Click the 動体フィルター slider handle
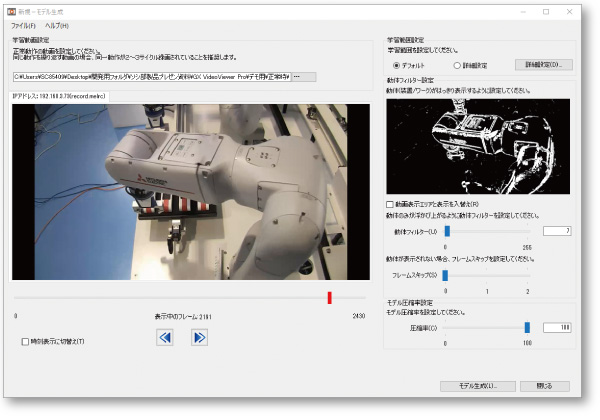This screenshot has height=420, width=600. (447, 230)
